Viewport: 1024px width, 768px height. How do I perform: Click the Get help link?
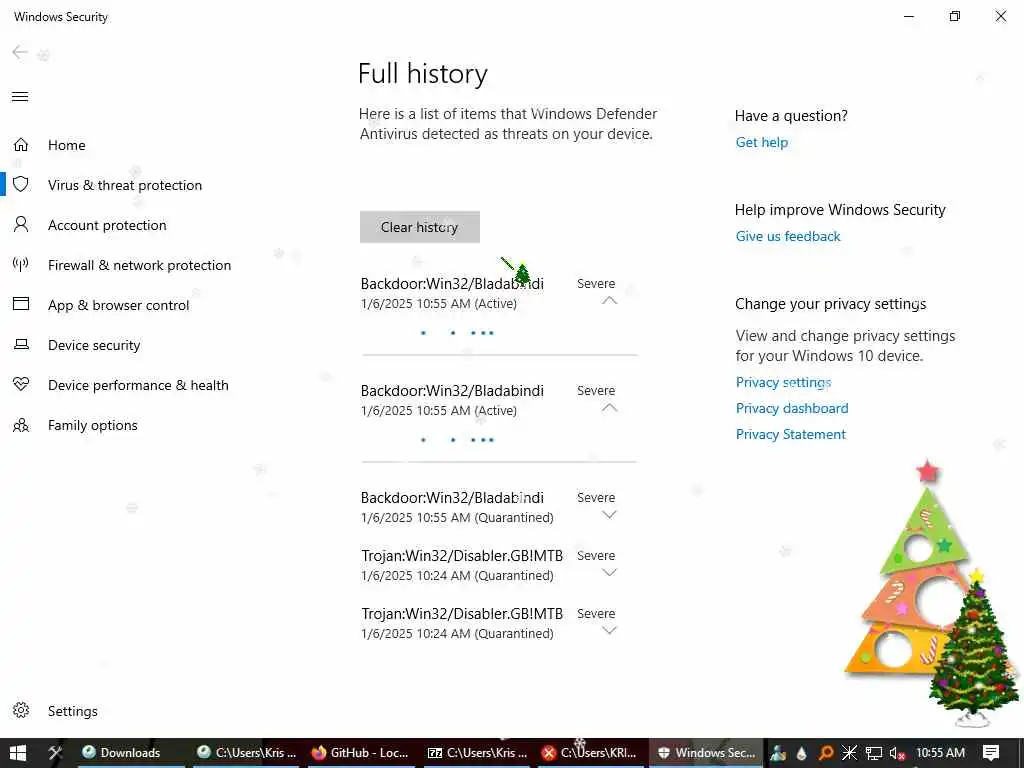click(x=761, y=142)
